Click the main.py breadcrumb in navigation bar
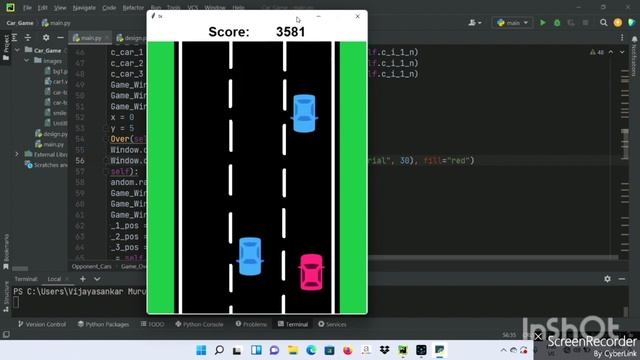640x360 pixels. pyautogui.click(x=56, y=23)
